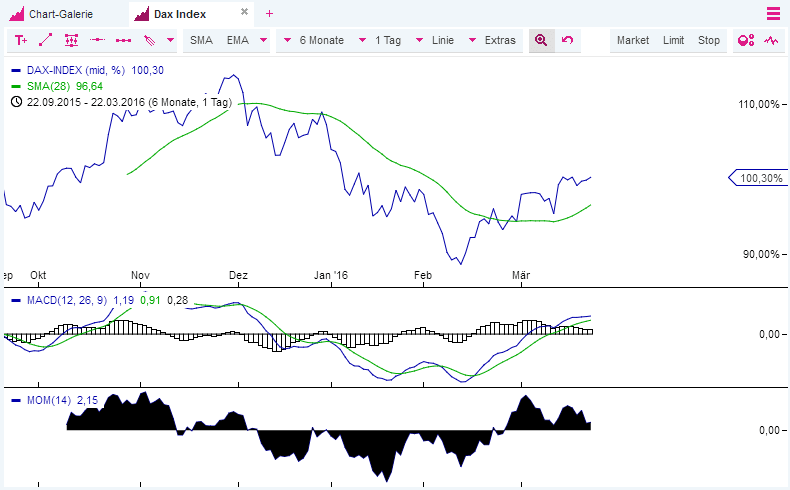The height and width of the screenshot is (490, 790).
Task: Click the MOM value 2,15
Action: coord(87,400)
